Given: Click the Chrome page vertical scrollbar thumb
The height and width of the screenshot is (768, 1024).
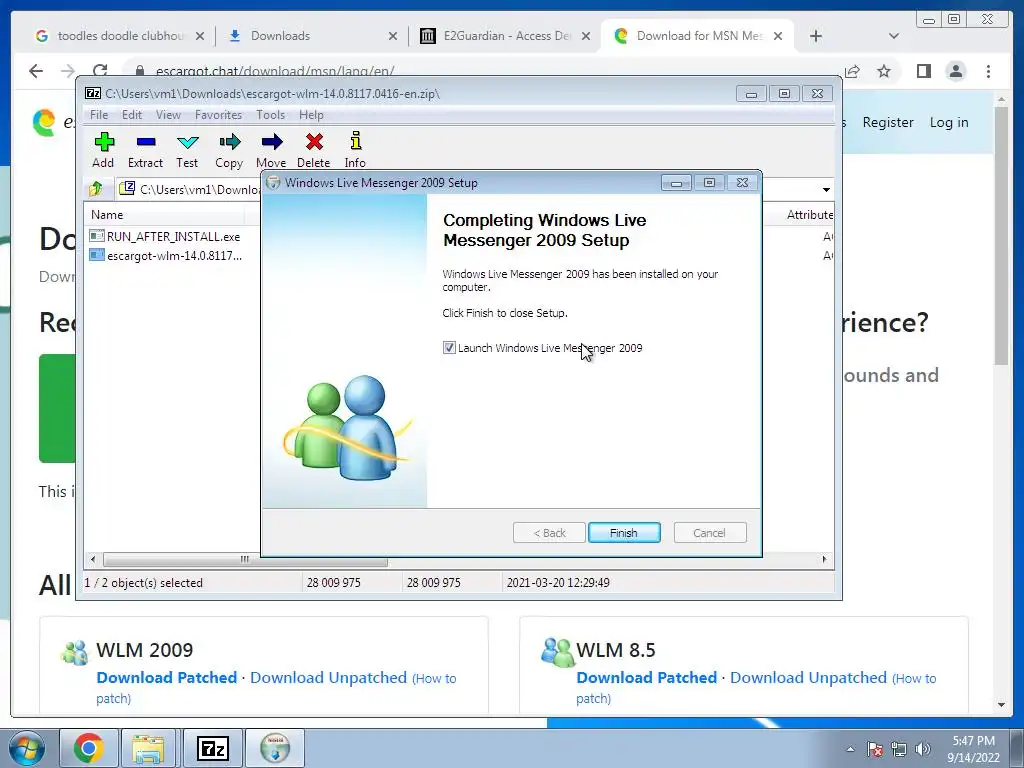Looking at the screenshot, I should (1002, 235).
